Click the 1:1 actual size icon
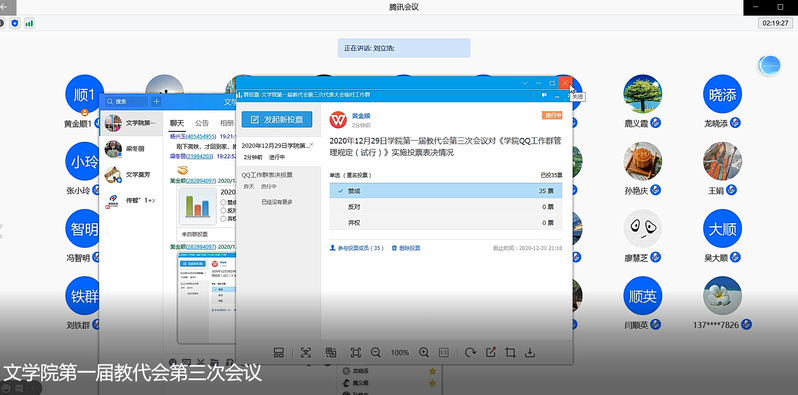The image size is (798, 395). pyautogui.click(x=444, y=352)
